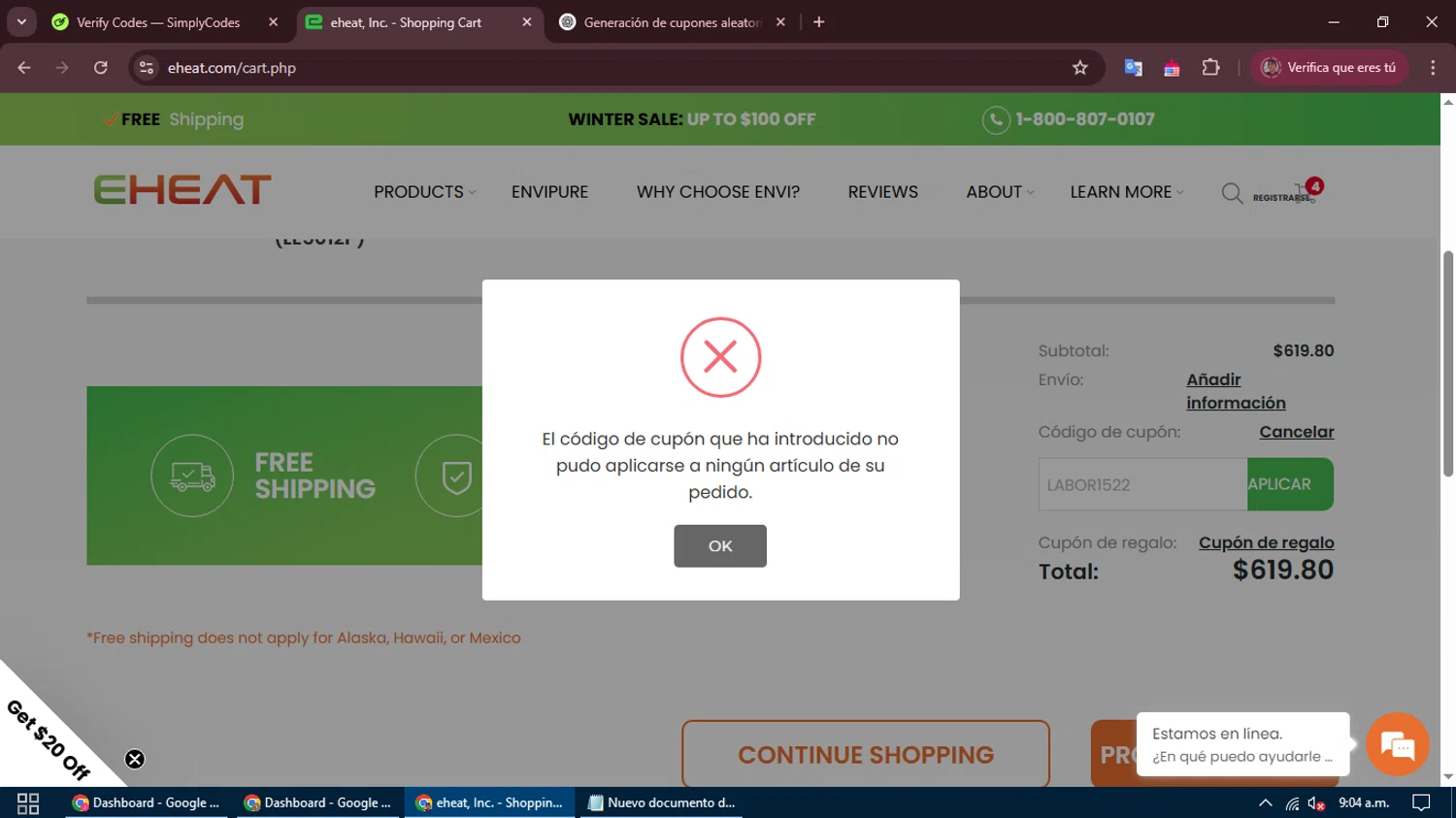The width and height of the screenshot is (1456, 818).
Task: Open the tab search dropdown arrow
Action: [x=21, y=21]
